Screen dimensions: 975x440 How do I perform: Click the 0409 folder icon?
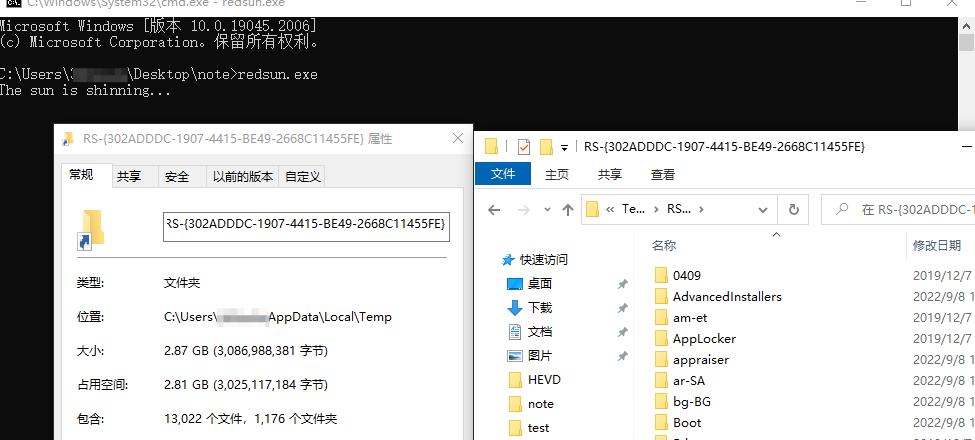coord(661,275)
